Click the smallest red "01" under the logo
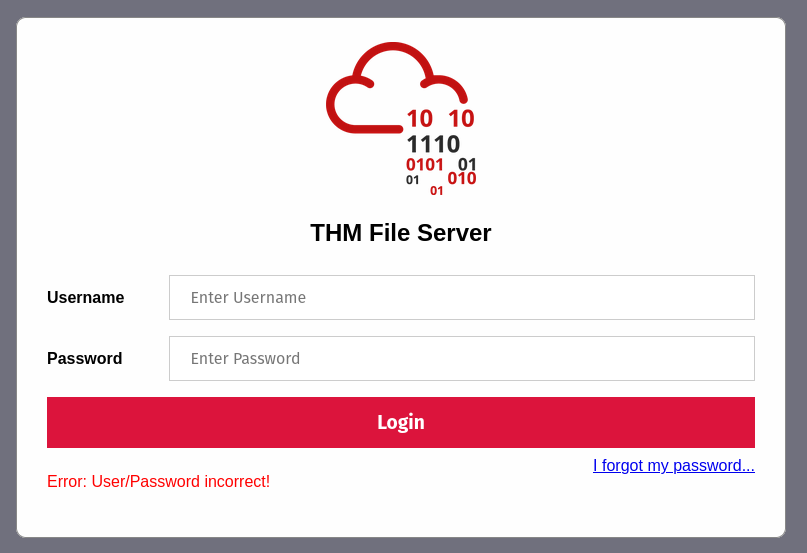This screenshot has height=553, width=807. click(437, 191)
